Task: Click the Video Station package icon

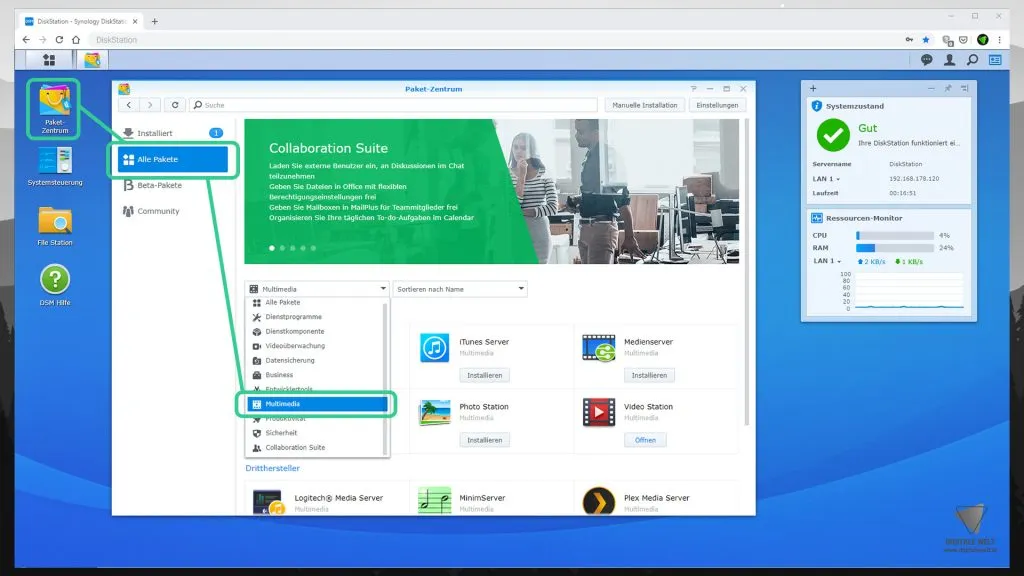Action: pyautogui.click(x=599, y=413)
